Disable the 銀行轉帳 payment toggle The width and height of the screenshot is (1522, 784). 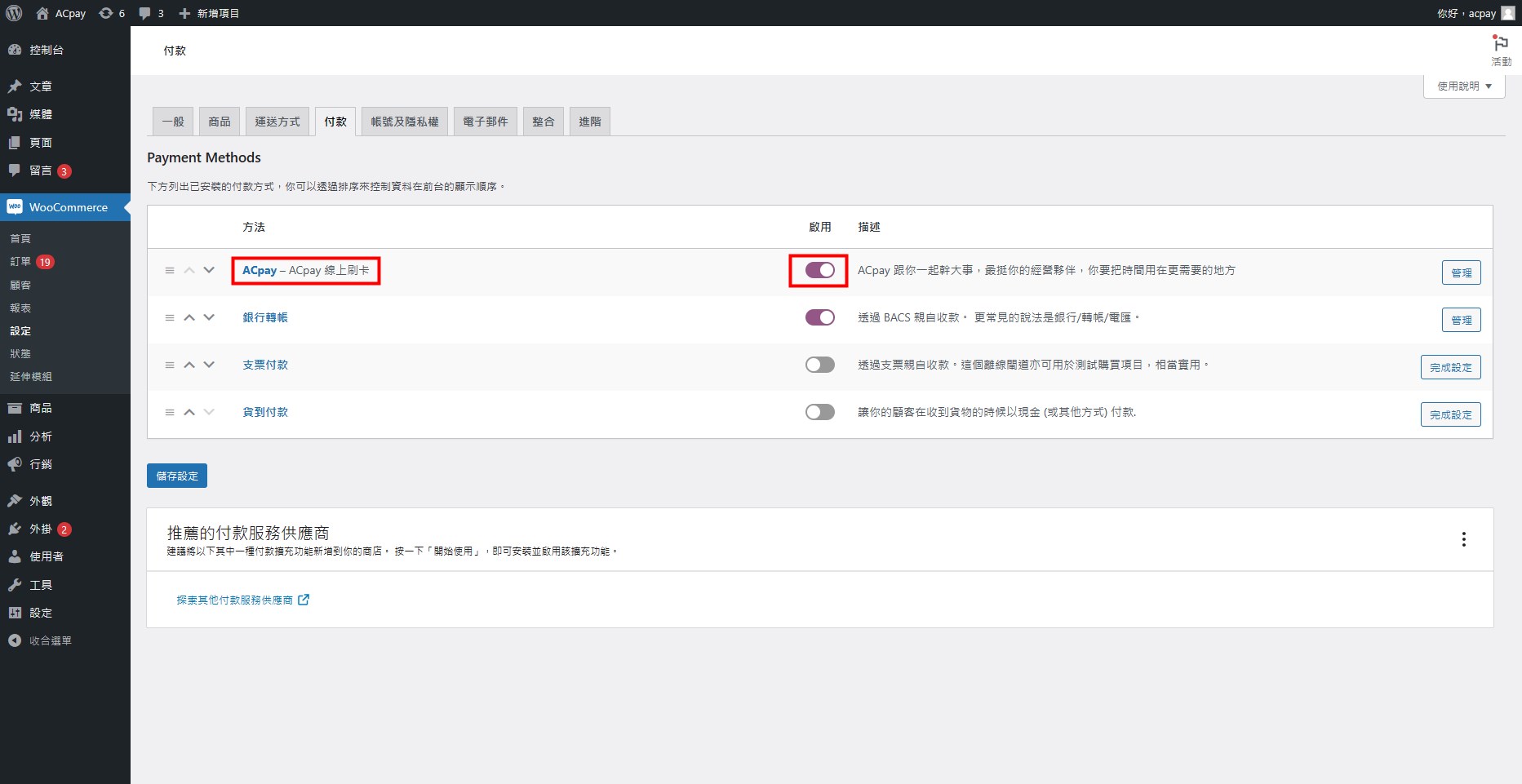tap(819, 317)
